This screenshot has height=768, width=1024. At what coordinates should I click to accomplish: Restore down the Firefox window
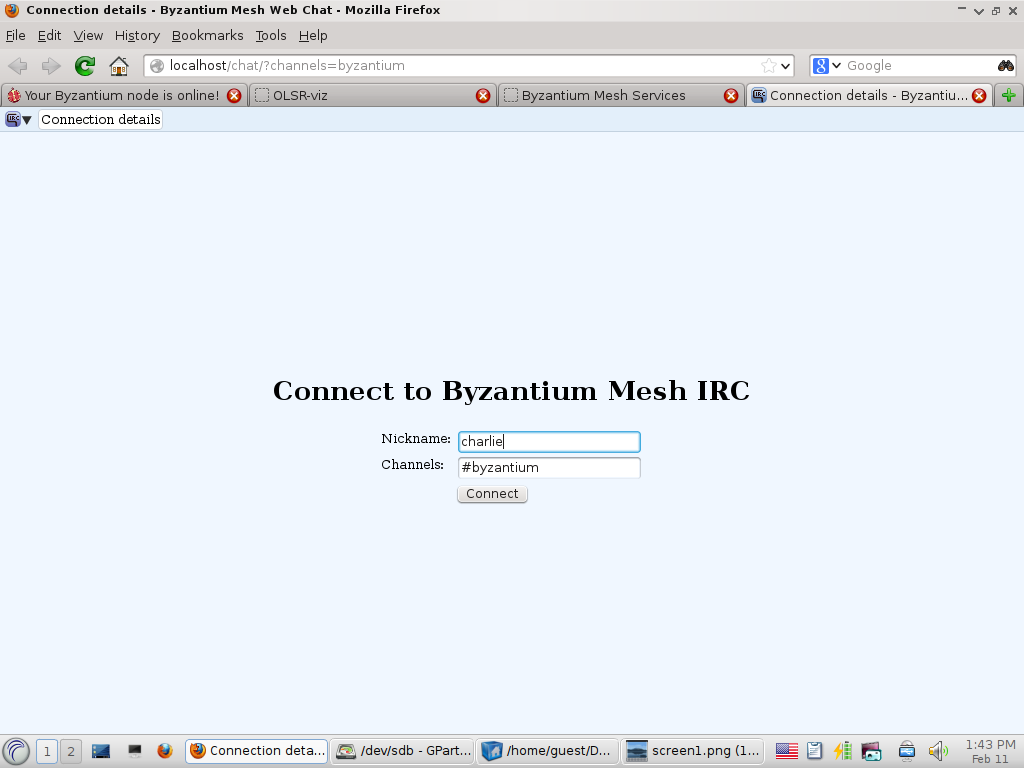(996, 10)
